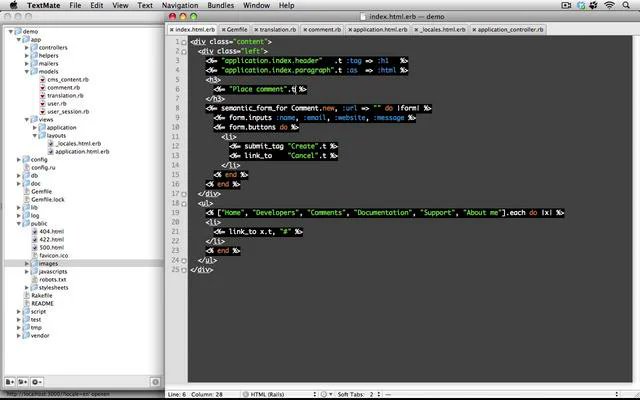The height and width of the screenshot is (400, 640).
Task: Click the new folder button in the project drawer
Action: (x=23, y=382)
